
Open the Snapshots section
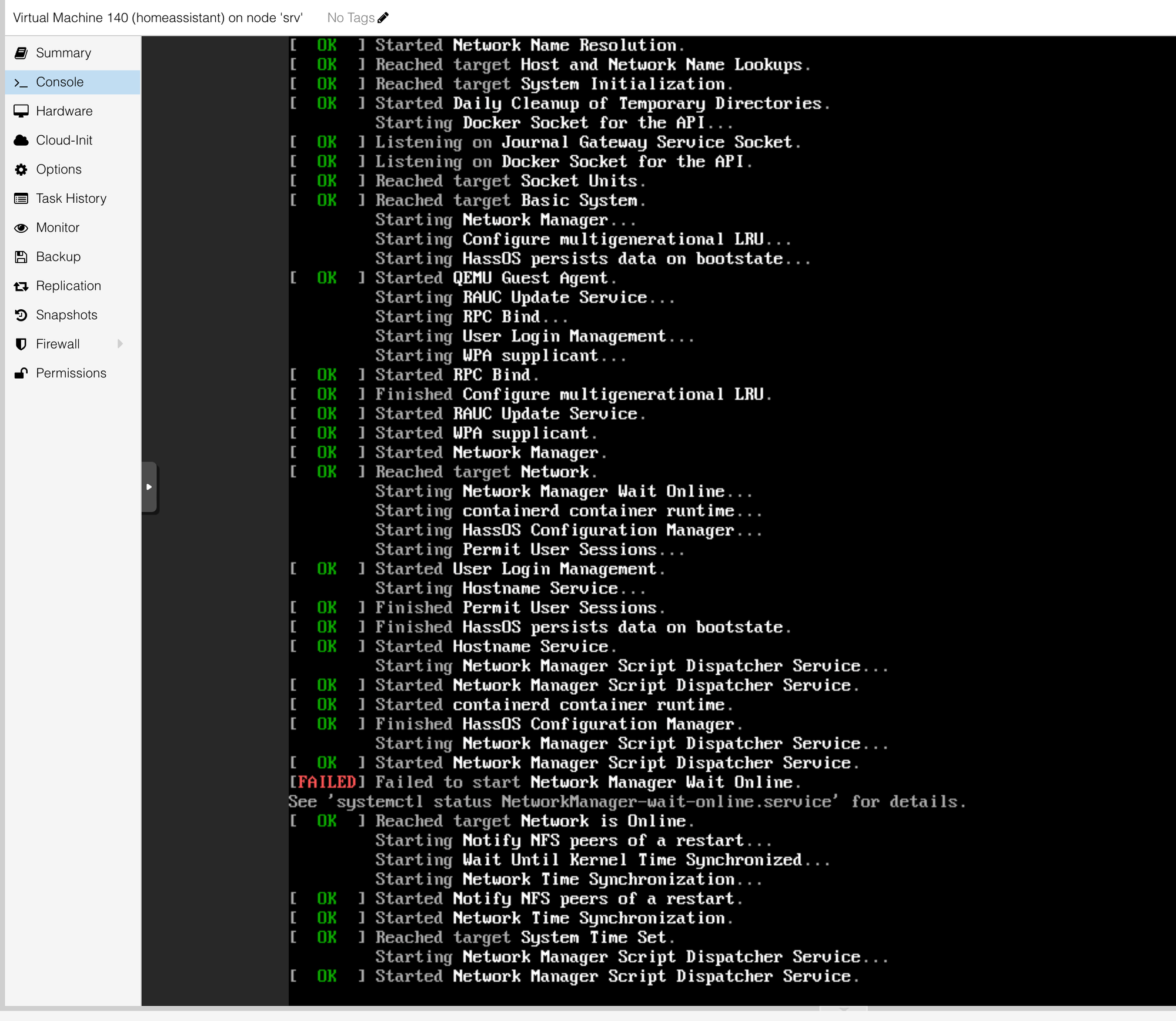point(73,315)
